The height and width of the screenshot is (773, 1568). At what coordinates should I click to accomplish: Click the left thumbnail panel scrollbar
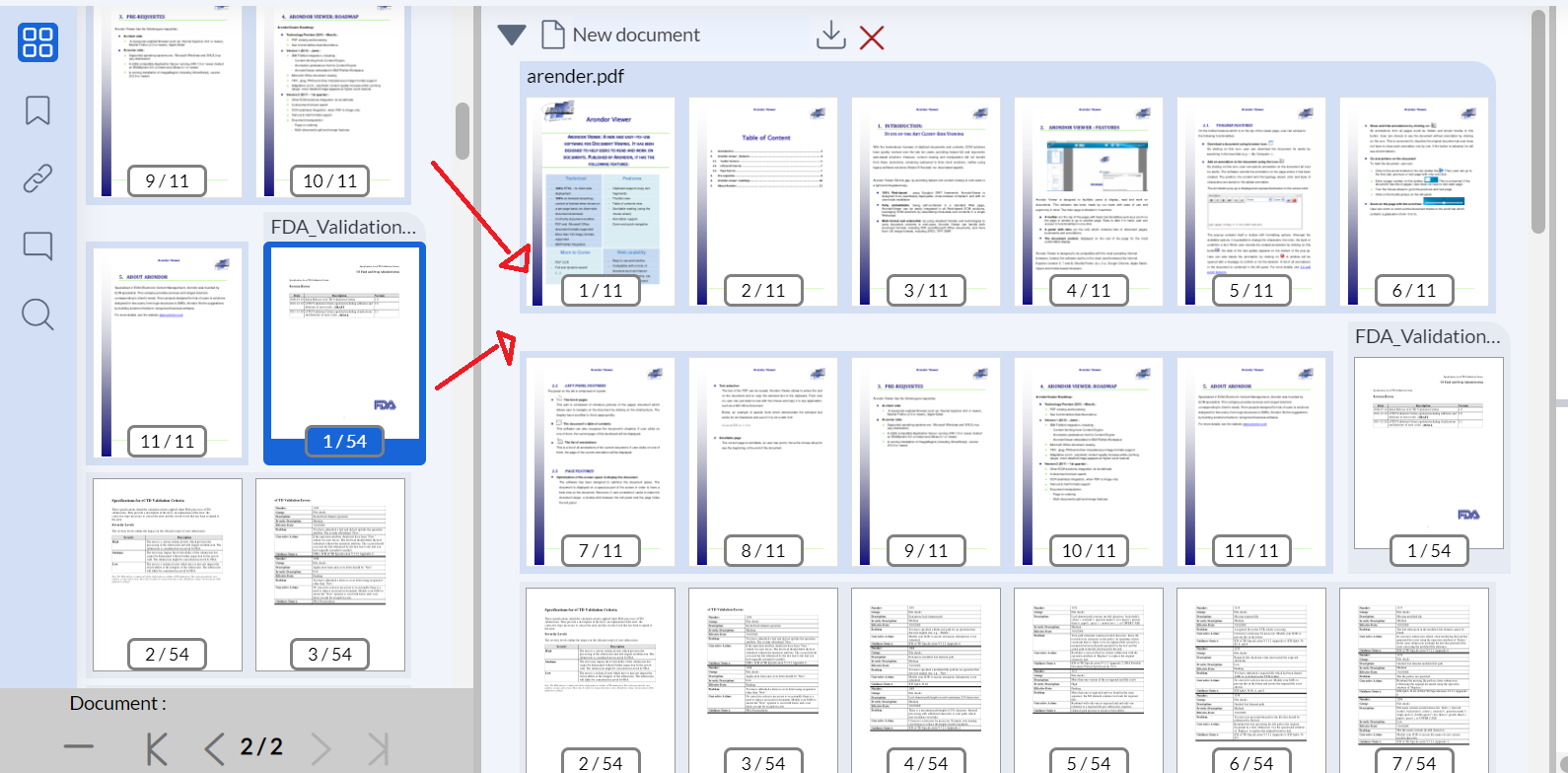tap(462, 130)
